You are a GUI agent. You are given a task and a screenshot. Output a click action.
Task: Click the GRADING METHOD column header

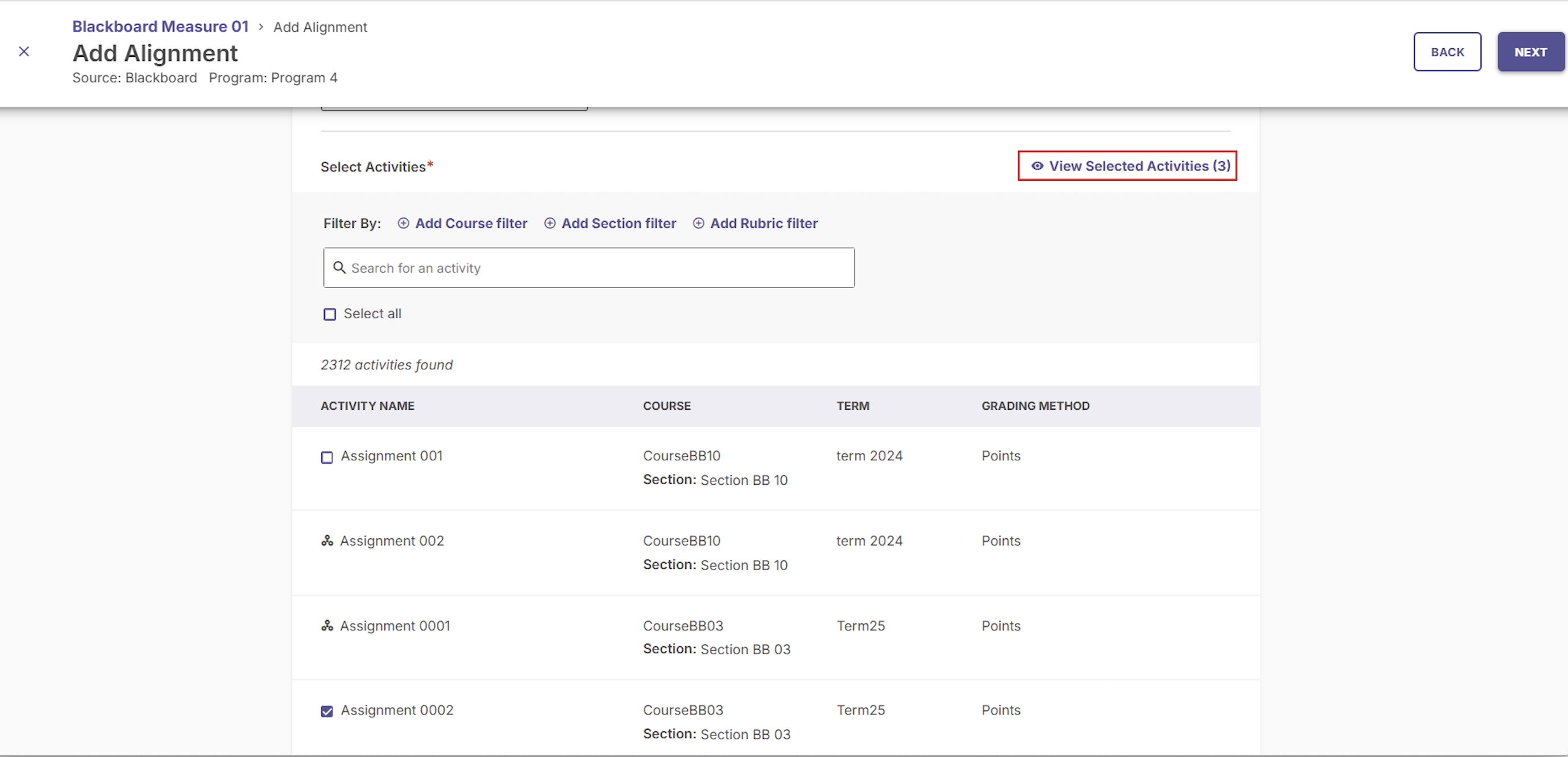click(x=1035, y=406)
